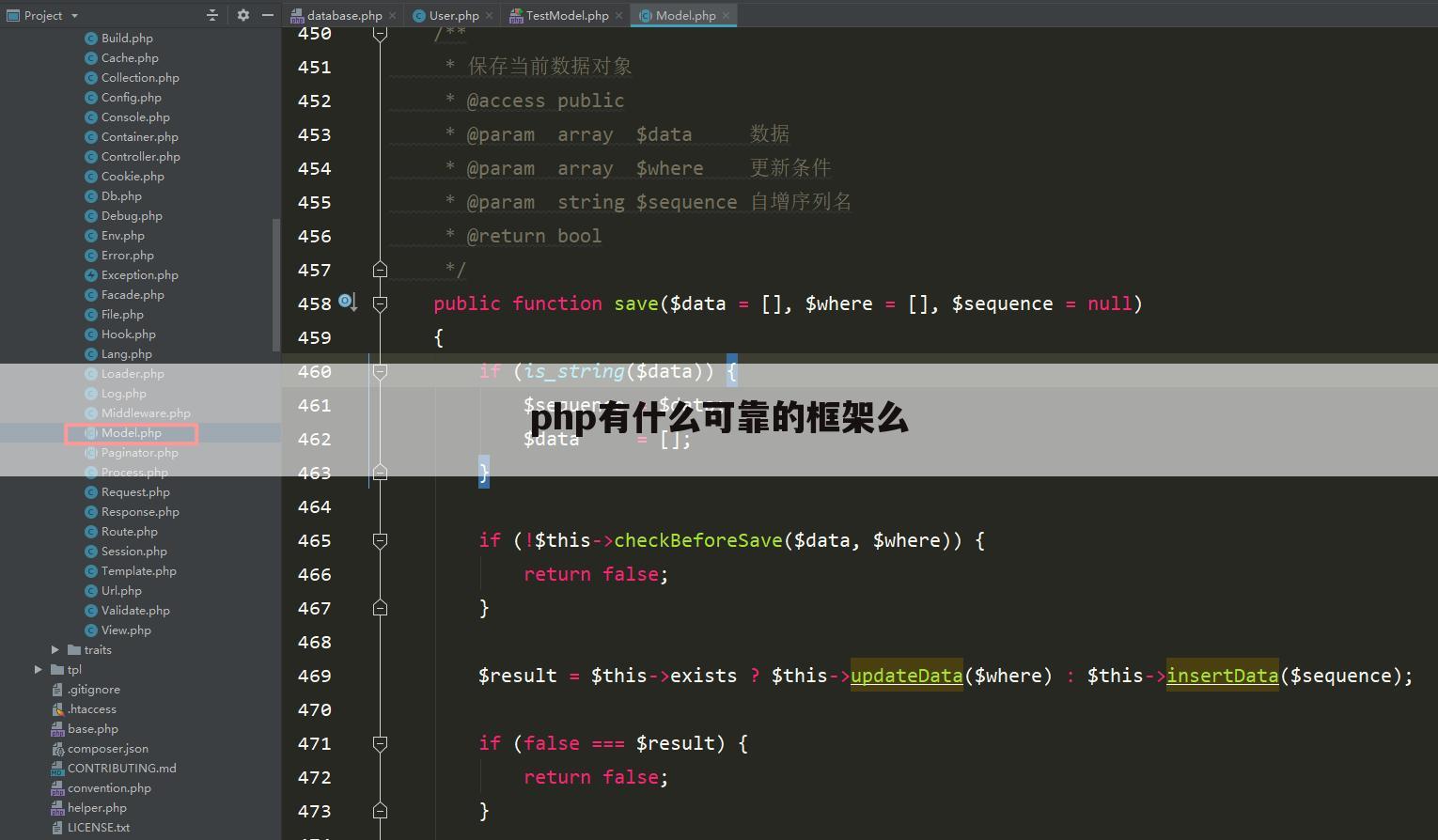Click the class icon next to Validate.php

(x=91, y=610)
